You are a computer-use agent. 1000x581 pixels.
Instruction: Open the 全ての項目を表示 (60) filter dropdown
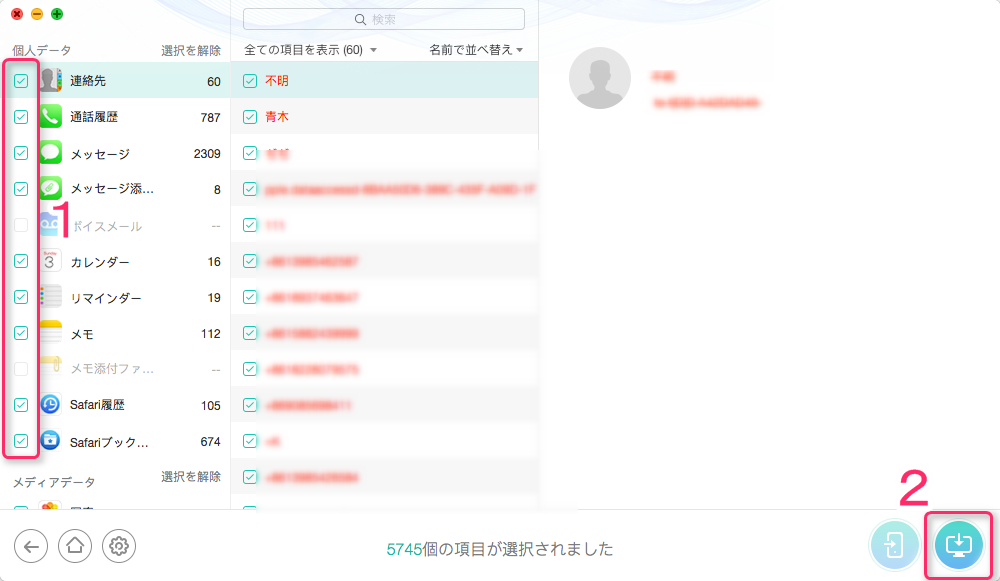[310, 50]
